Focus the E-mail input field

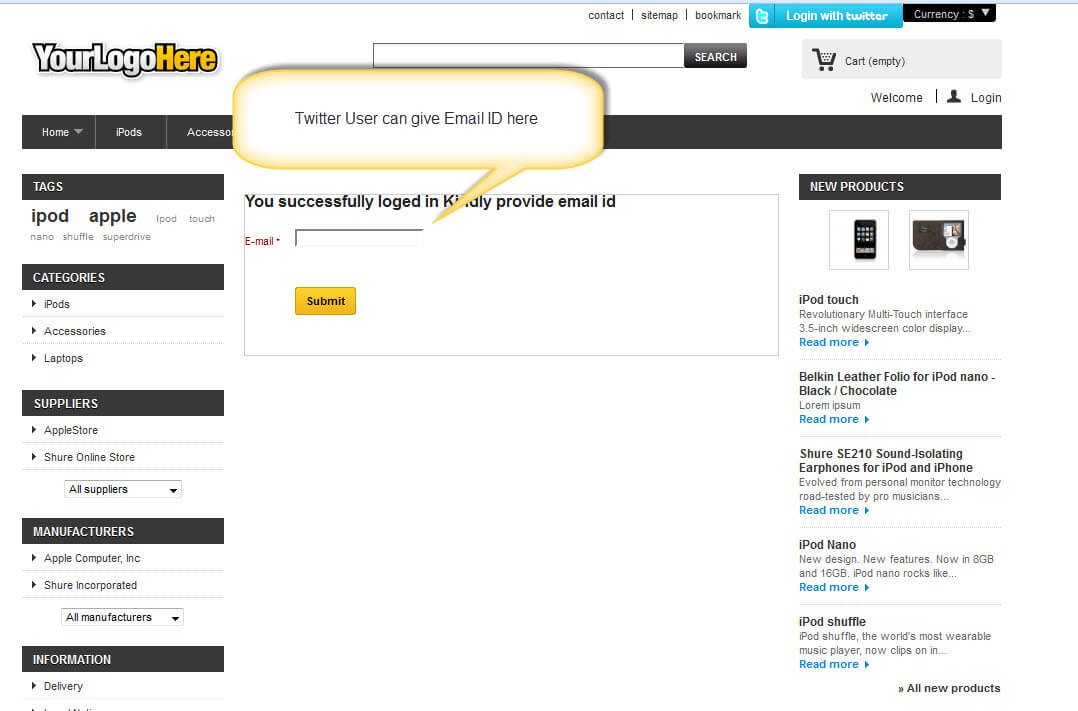[x=359, y=238]
